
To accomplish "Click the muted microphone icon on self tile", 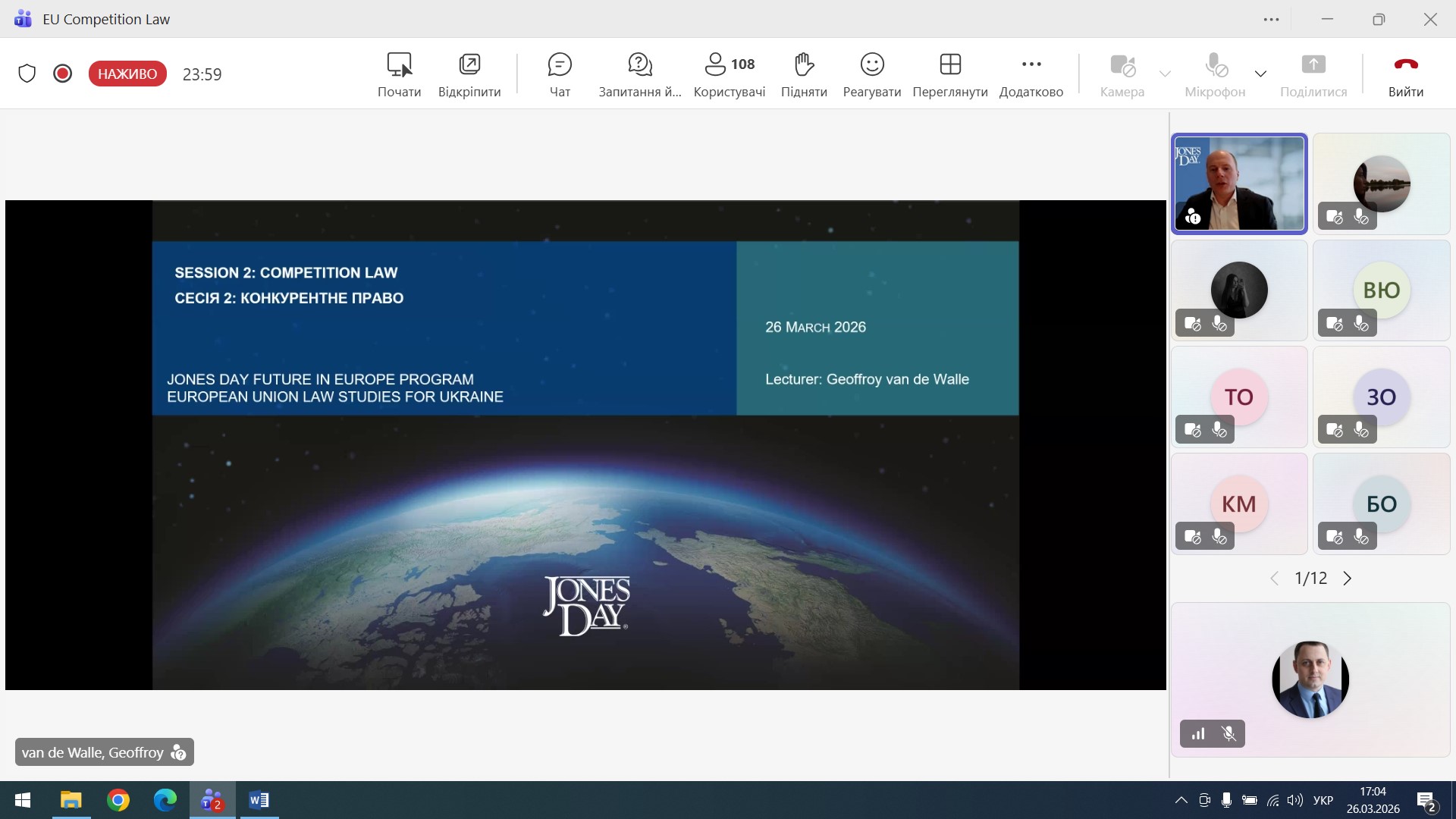I will point(1229,733).
